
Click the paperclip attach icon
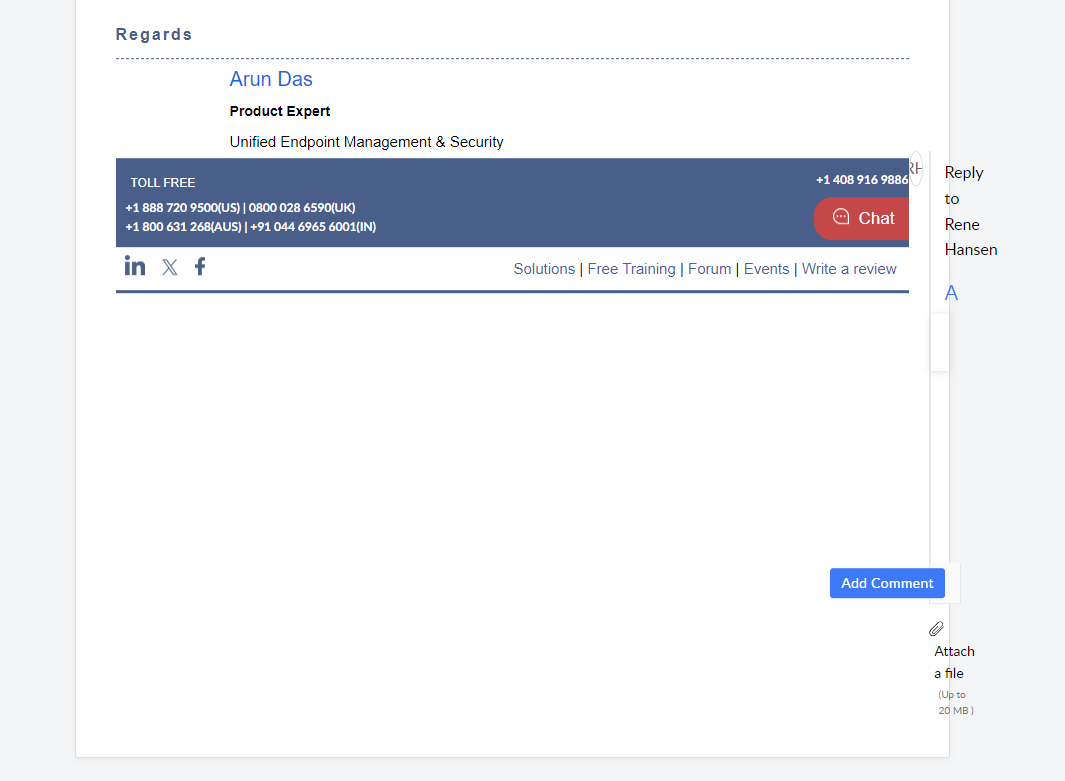(936, 629)
